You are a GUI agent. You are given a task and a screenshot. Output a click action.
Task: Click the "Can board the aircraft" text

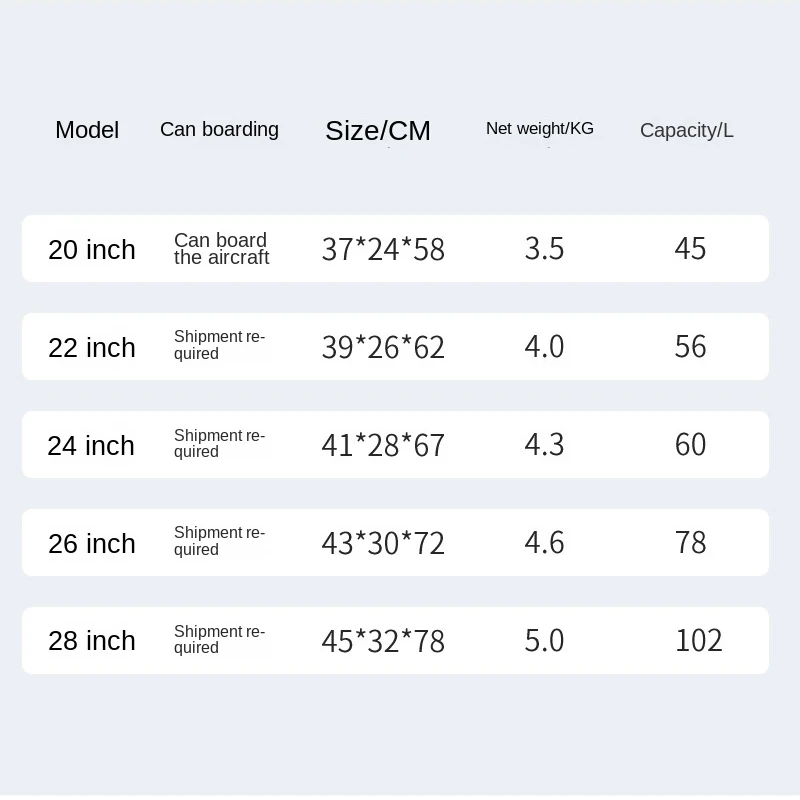tap(221, 248)
